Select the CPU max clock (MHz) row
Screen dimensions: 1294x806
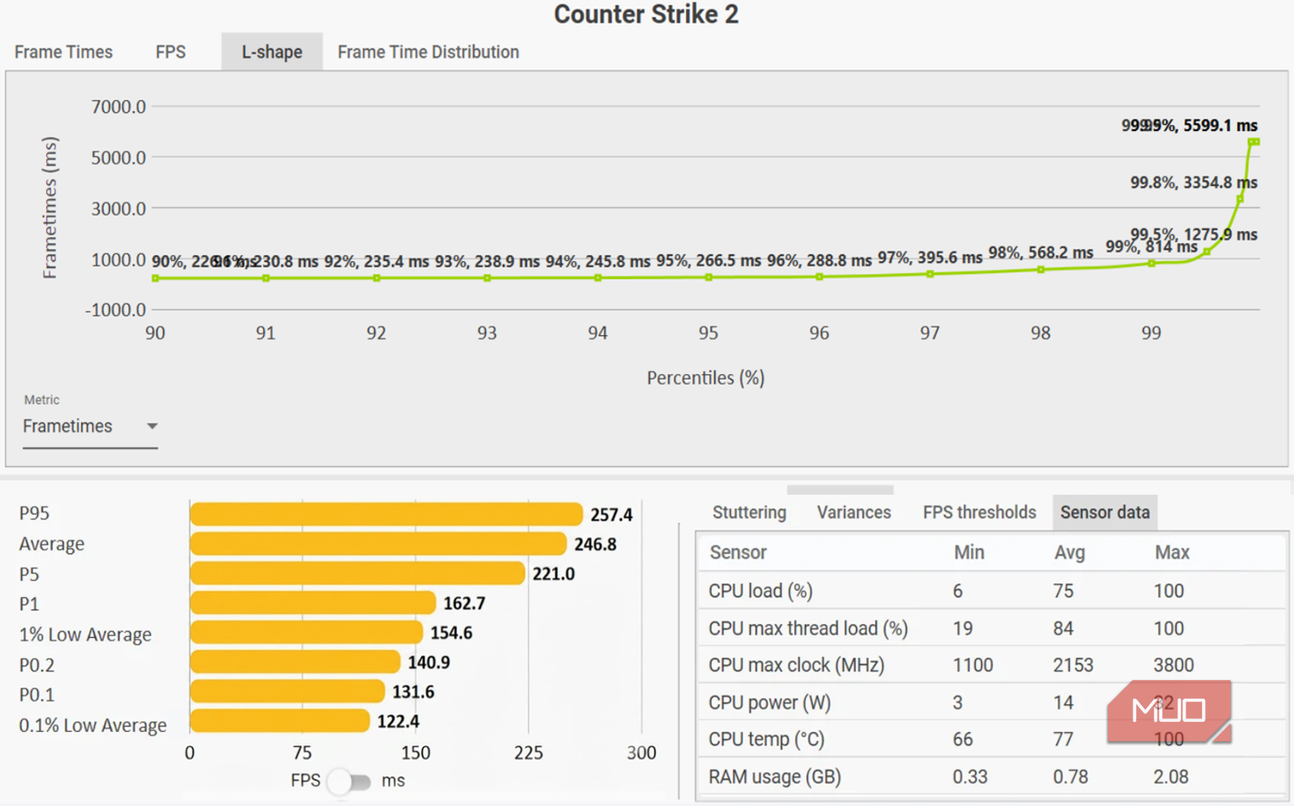coord(991,665)
